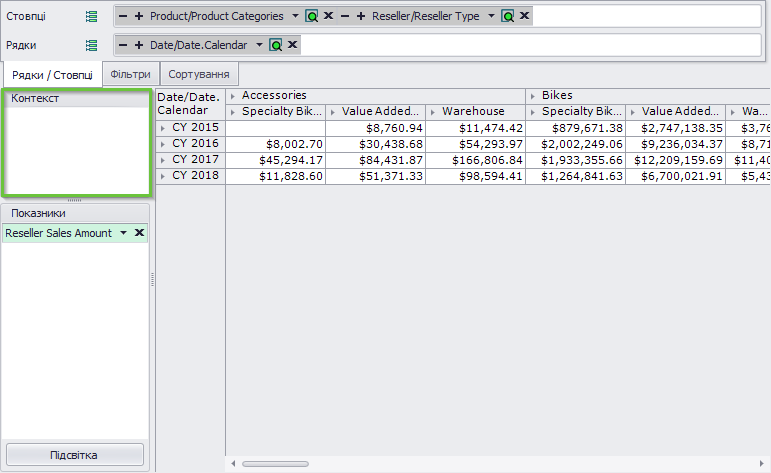This screenshot has height=473, width=771.
Task: Select cell $9,236,034.37
Action: [x=676, y=145]
